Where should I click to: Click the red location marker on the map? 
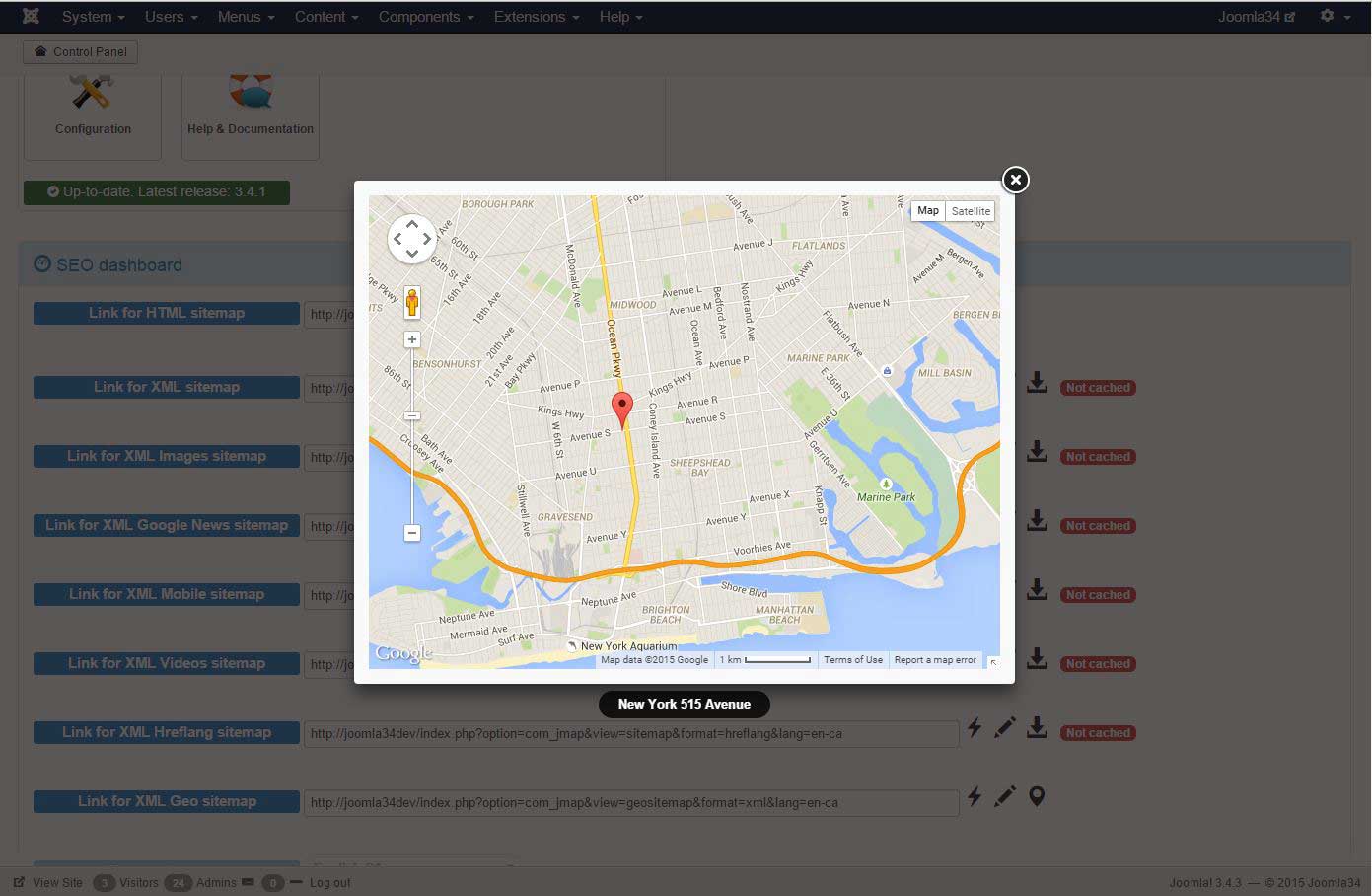[622, 409]
